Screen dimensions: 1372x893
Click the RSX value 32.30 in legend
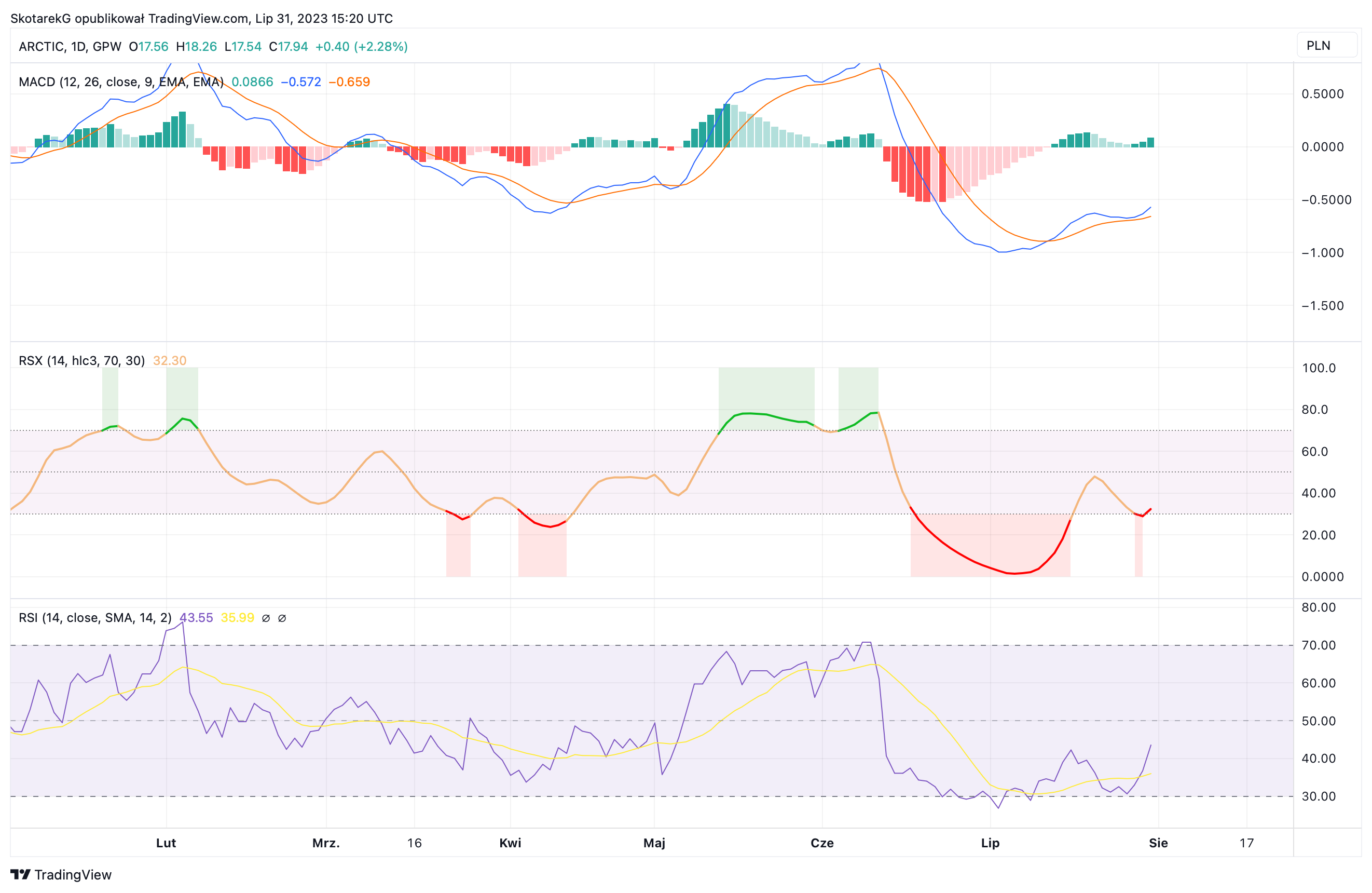click(x=170, y=360)
